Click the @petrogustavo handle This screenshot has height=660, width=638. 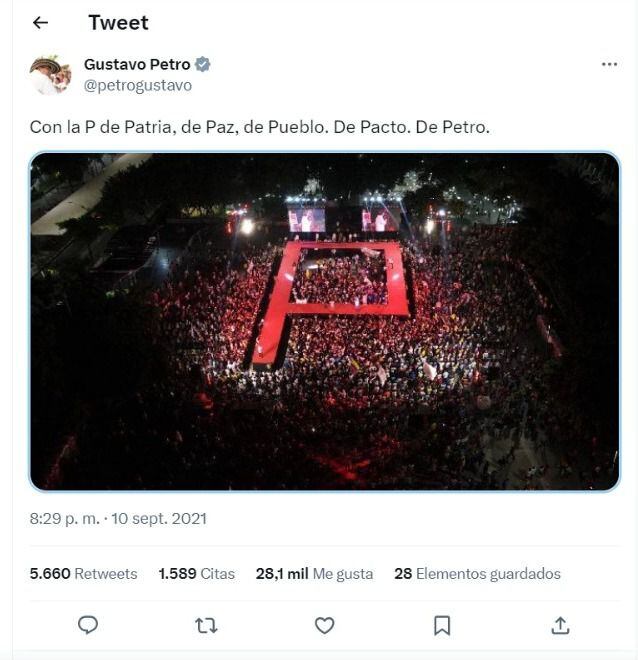pyautogui.click(x=138, y=86)
